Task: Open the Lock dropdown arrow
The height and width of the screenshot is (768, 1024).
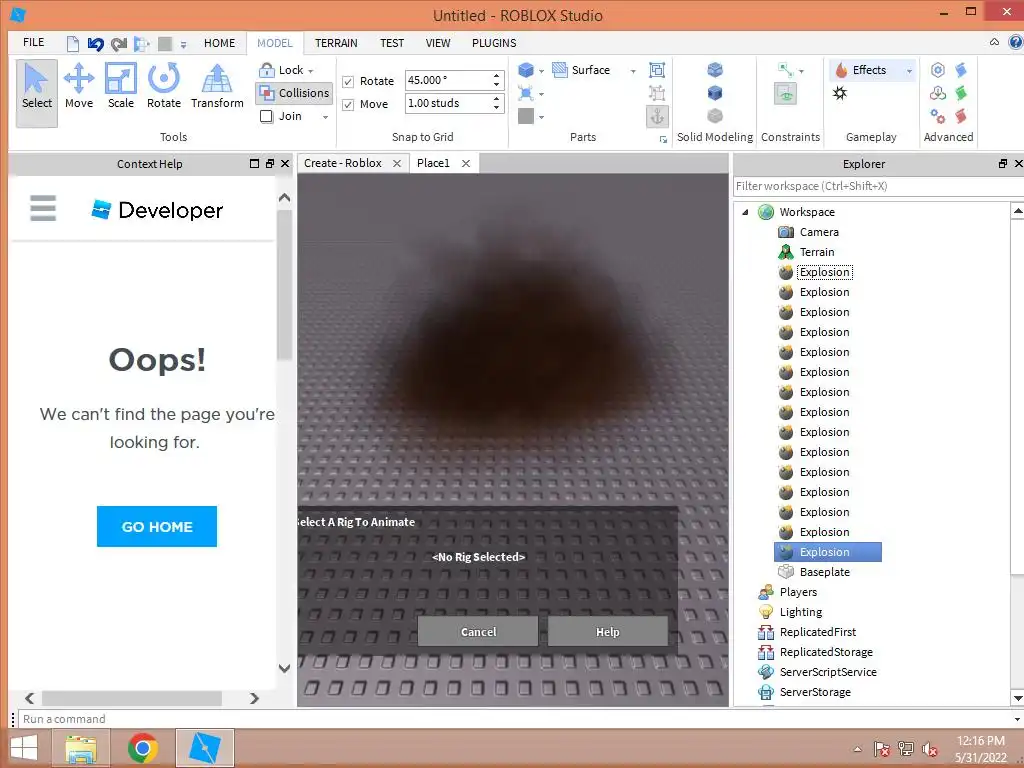Action: click(x=311, y=71)
